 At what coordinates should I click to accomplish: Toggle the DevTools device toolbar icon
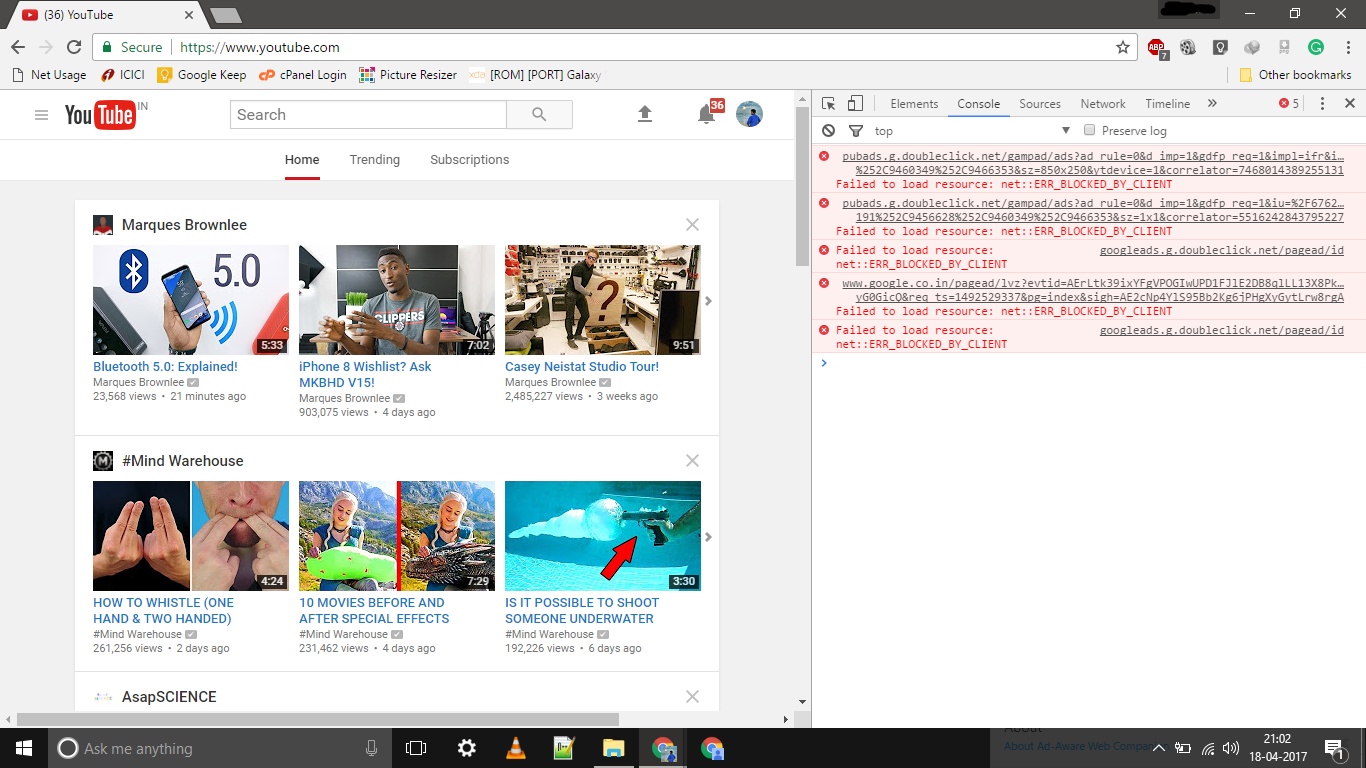[x=855, y=104]
